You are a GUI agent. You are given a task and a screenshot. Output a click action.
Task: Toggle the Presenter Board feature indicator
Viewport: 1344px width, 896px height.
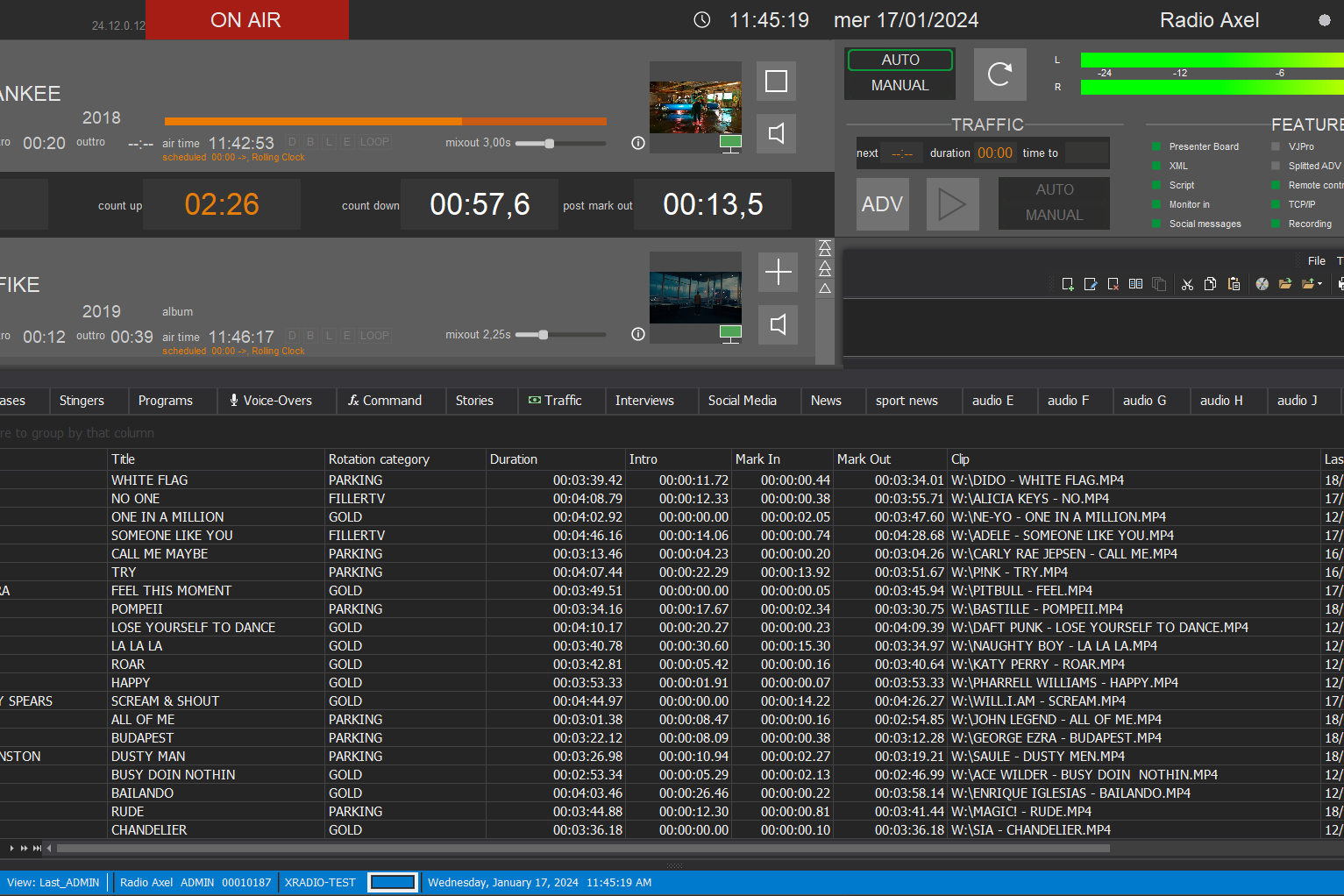coord(1156,146)
